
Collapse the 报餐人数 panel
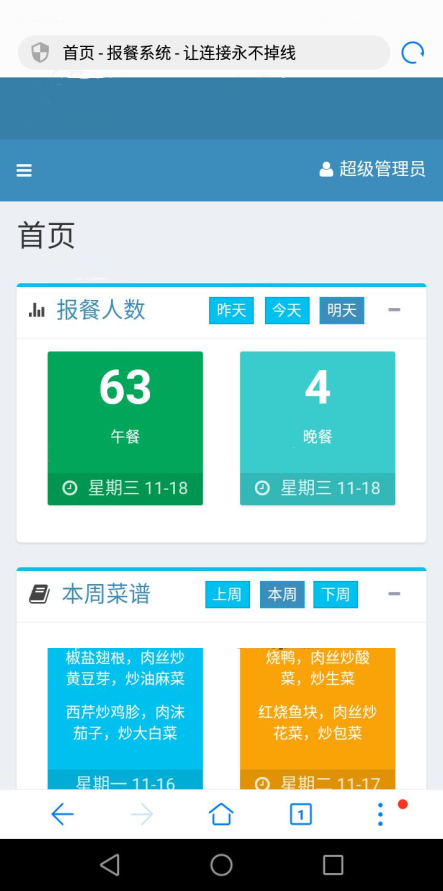tap(394, 310)
